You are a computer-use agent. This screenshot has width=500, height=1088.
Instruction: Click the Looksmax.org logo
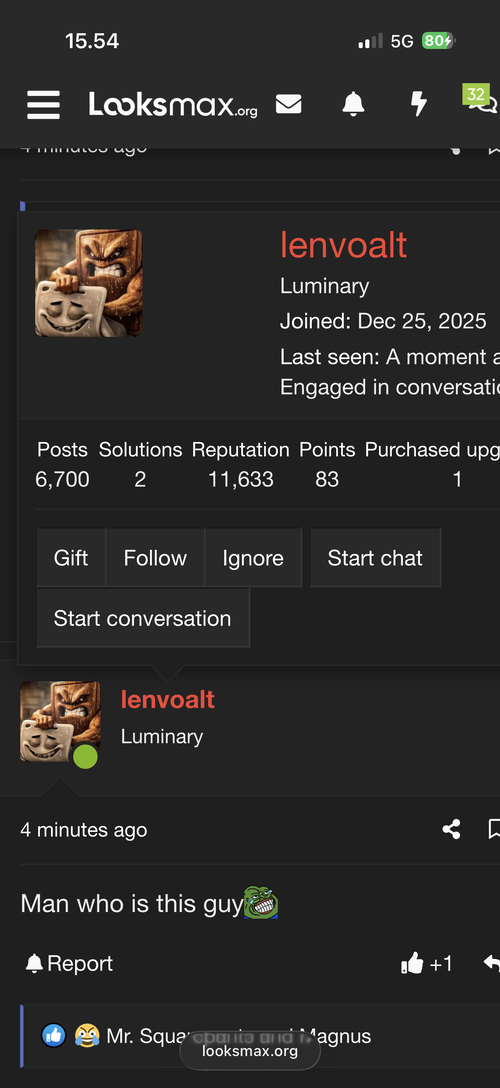(173, 105)
